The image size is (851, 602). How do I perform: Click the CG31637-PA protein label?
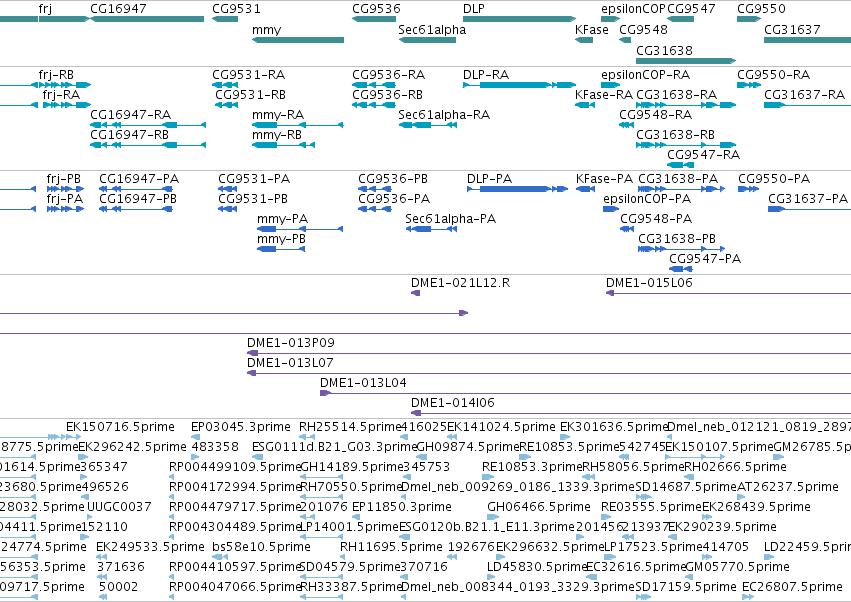point(808,199)
